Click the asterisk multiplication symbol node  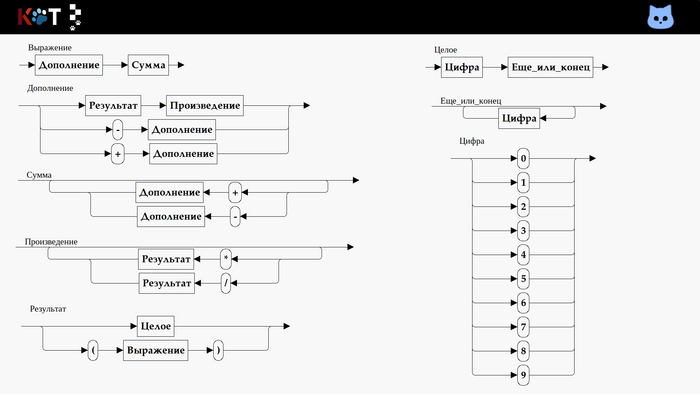[x=226, y=259]
